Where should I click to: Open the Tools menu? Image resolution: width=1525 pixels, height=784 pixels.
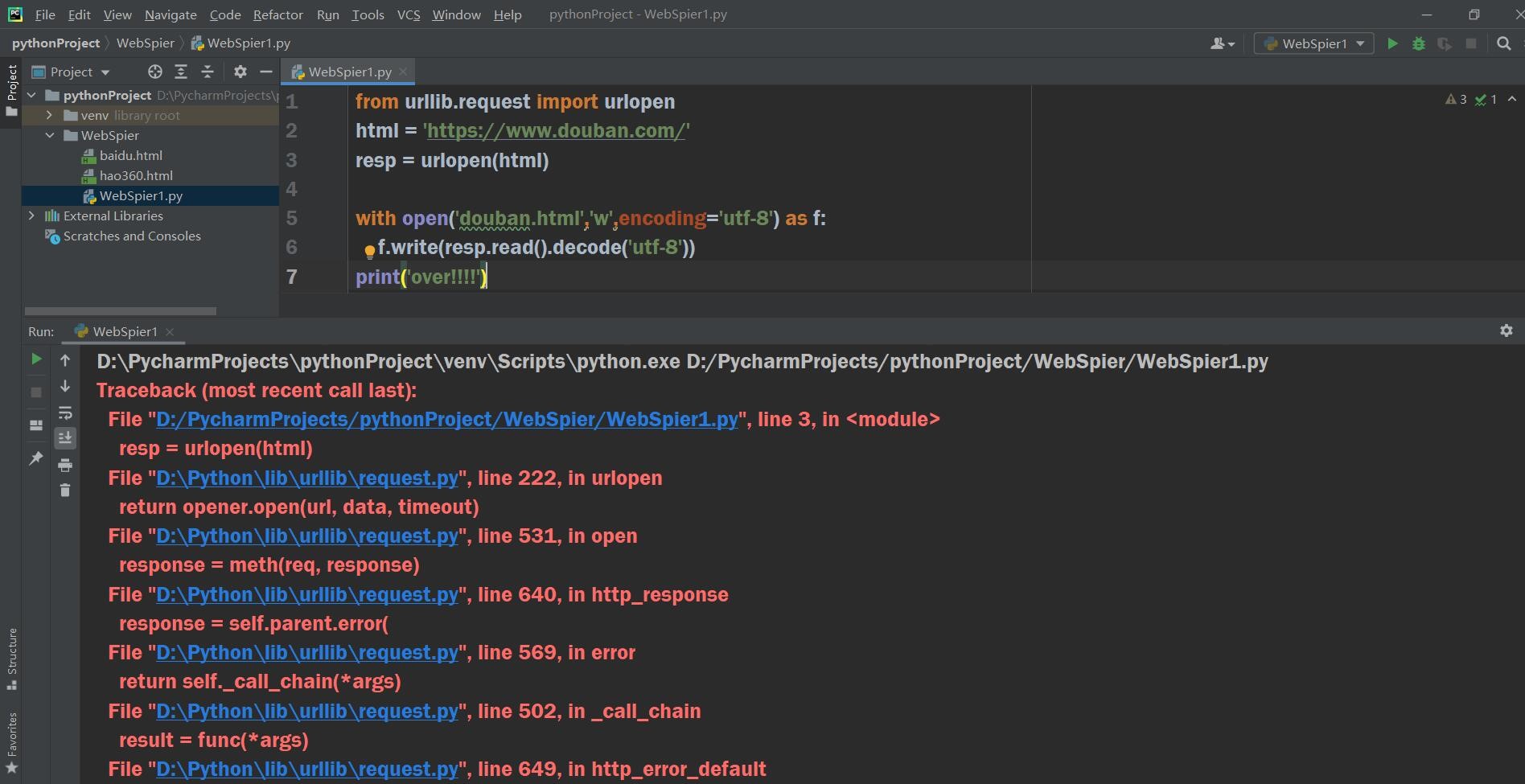(368, 14)
